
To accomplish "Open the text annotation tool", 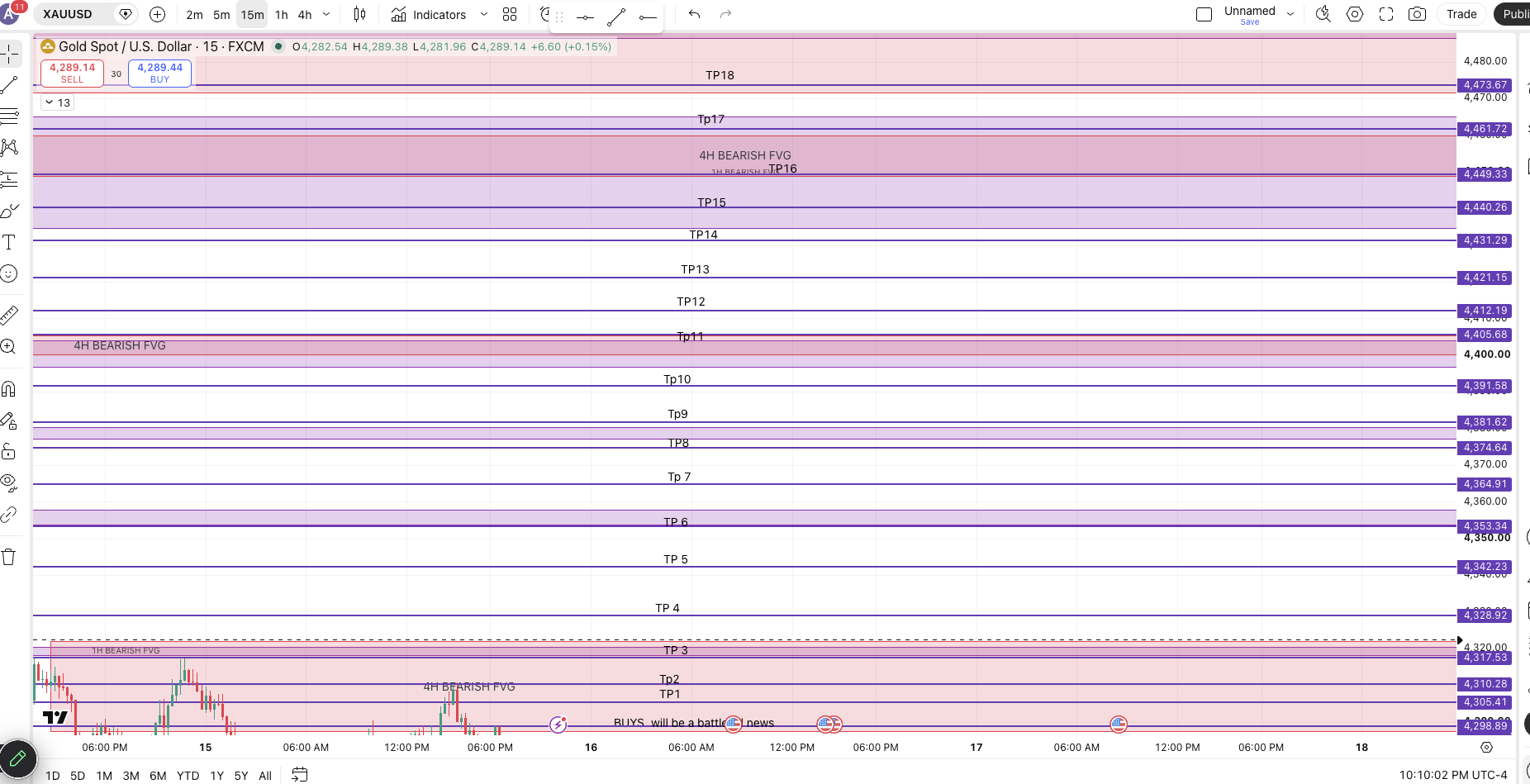I will [10, 242].
